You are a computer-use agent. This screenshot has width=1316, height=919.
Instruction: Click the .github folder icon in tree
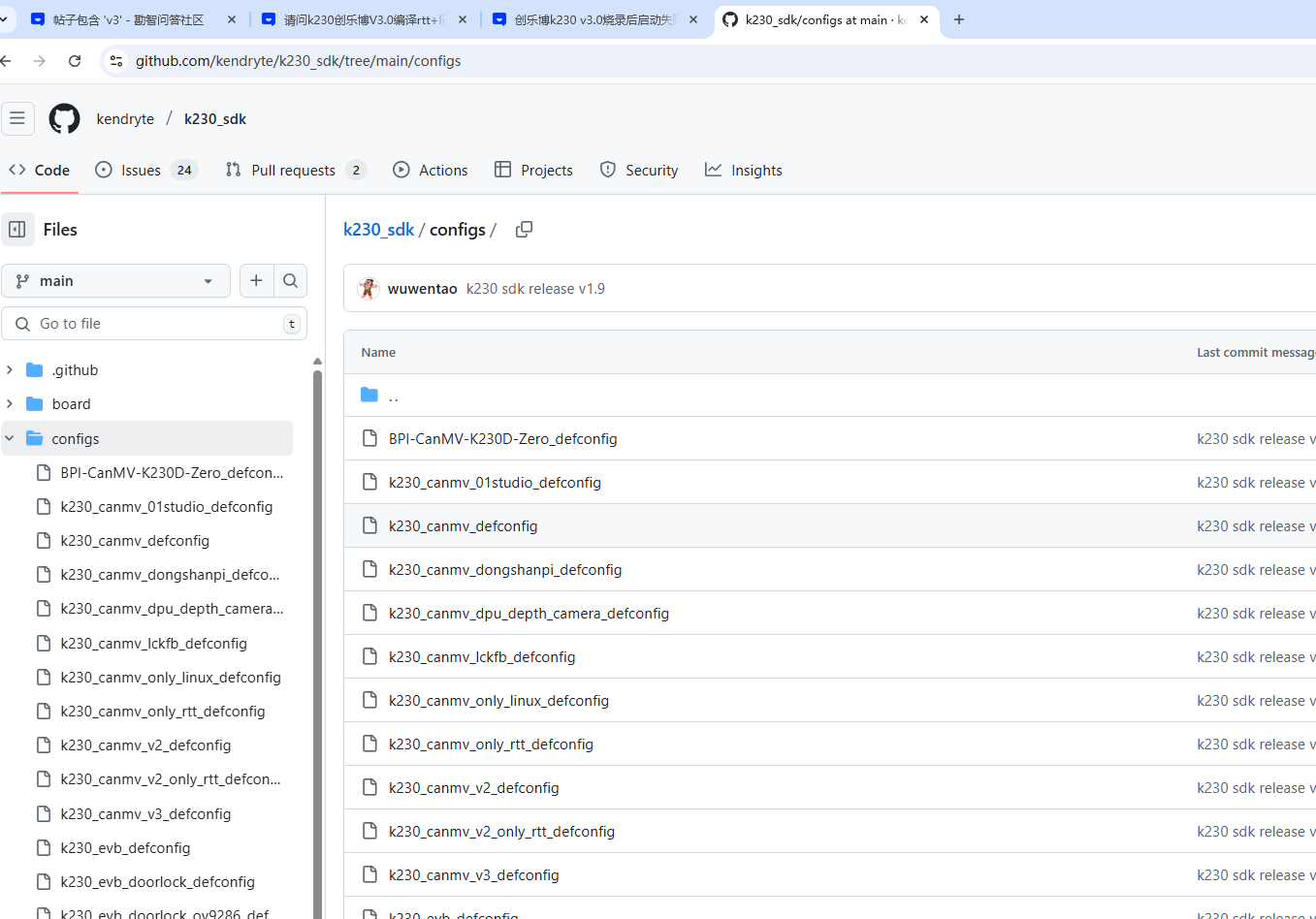click(x=35, y=370)
